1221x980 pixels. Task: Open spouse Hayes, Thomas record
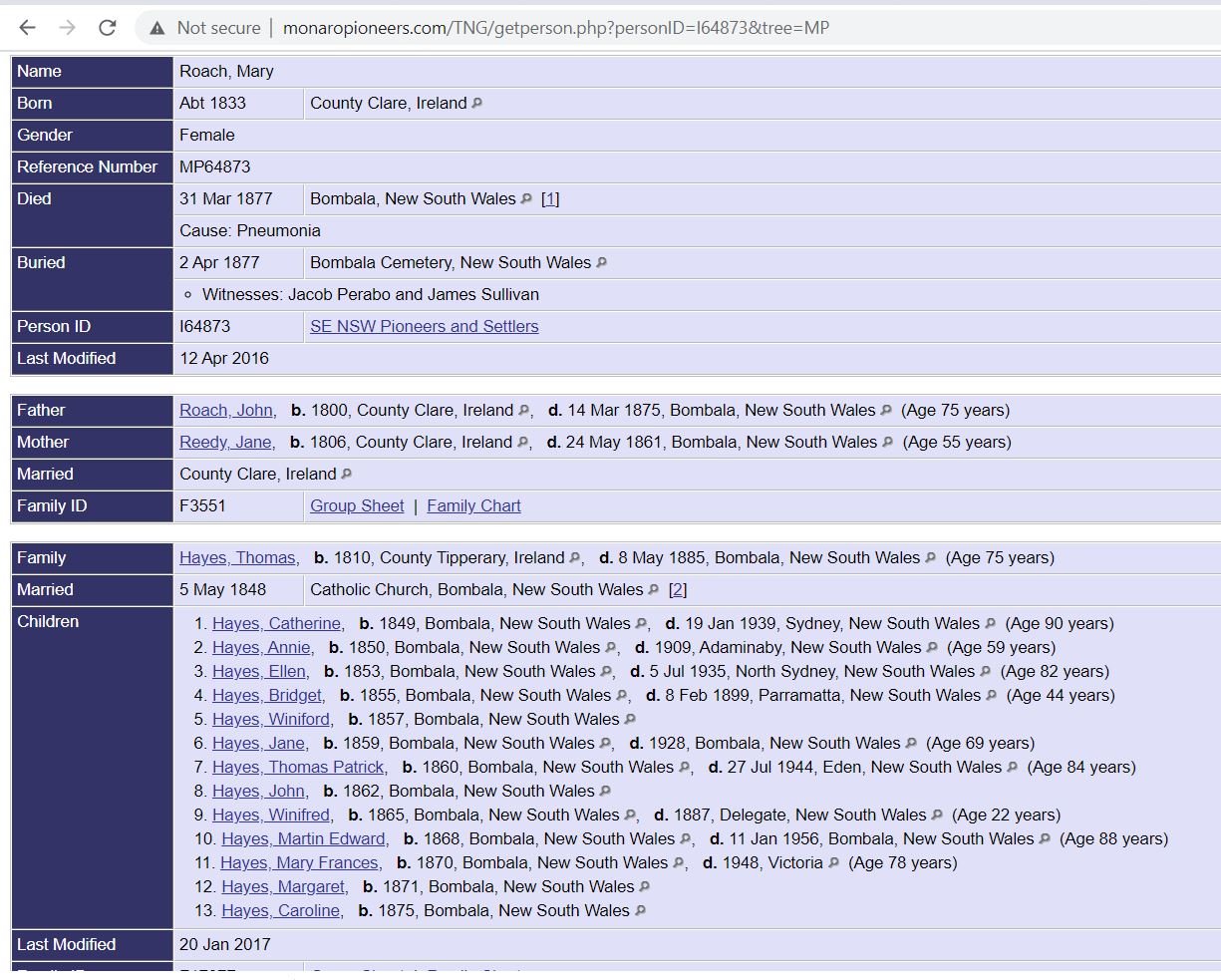pos(239,557)
